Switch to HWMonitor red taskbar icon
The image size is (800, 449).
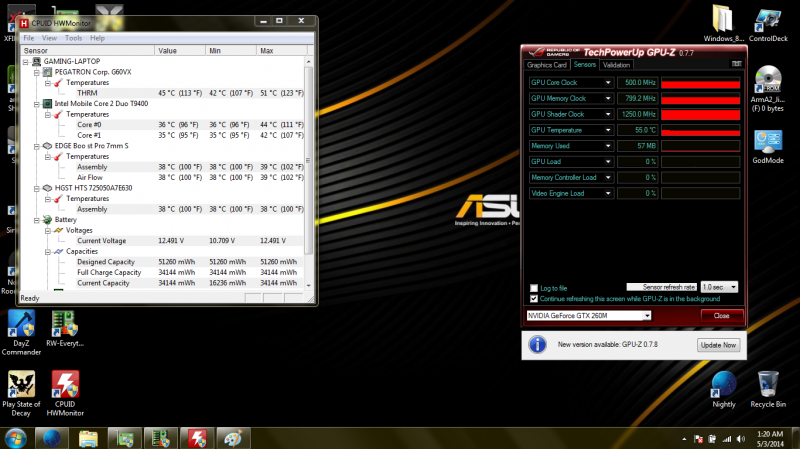click(197, 439)
